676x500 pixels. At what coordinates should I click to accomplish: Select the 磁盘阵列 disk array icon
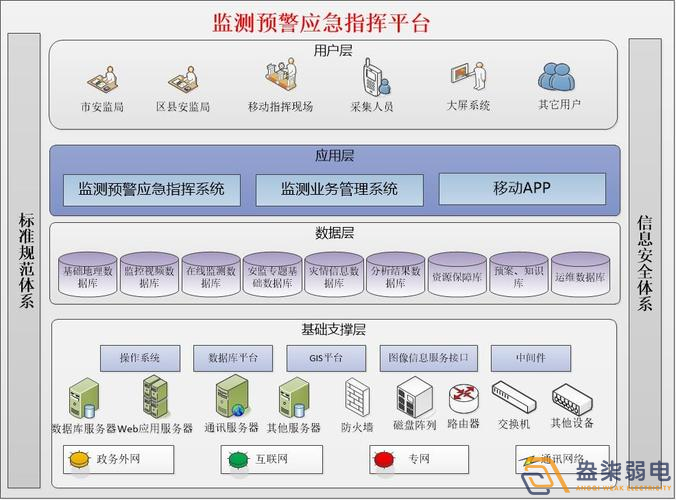click(412, 397)
